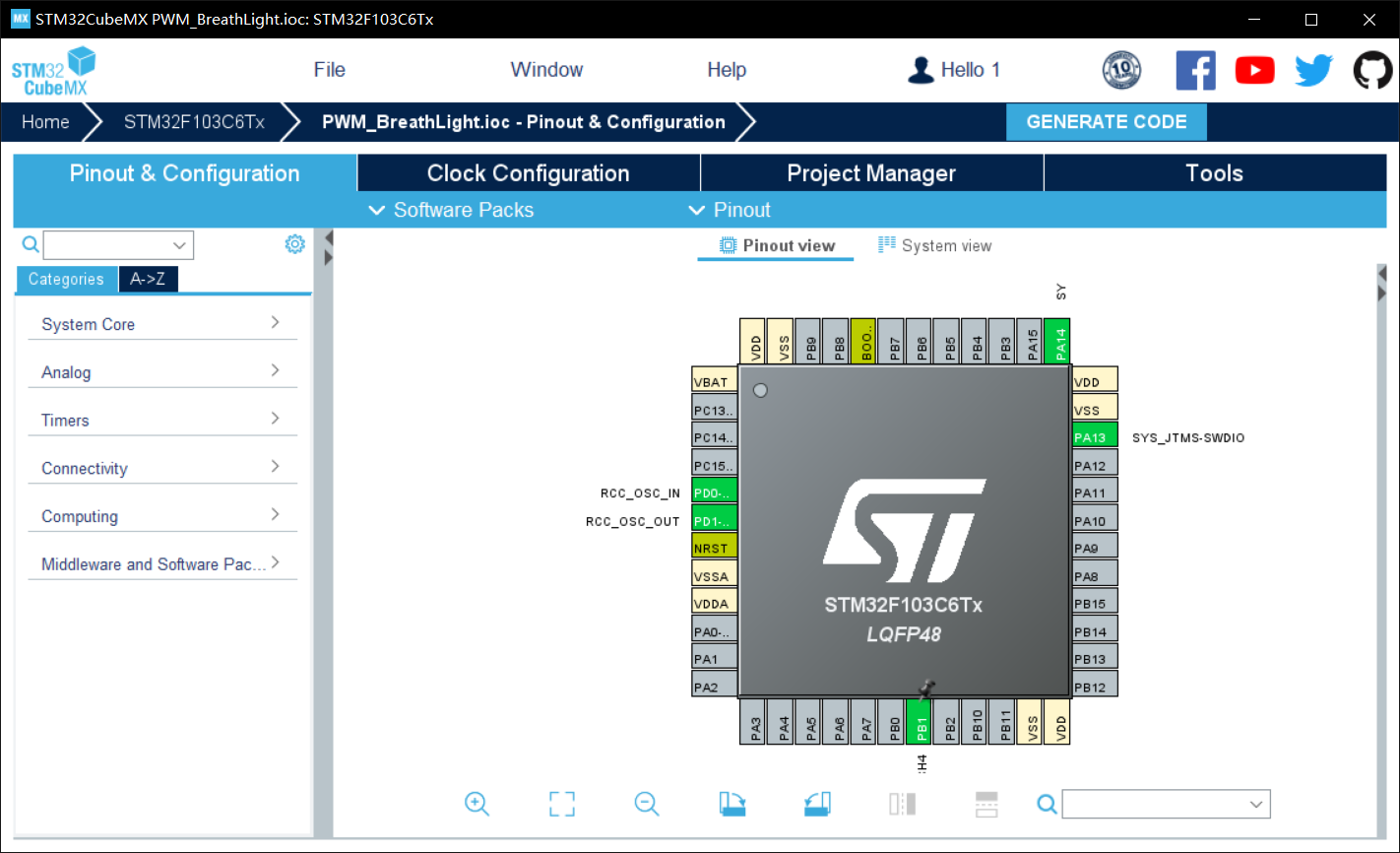This screenshot has height=853, width=1400.
Task: Zoom in on the chip pinout
Action: [x=477, y=804]
